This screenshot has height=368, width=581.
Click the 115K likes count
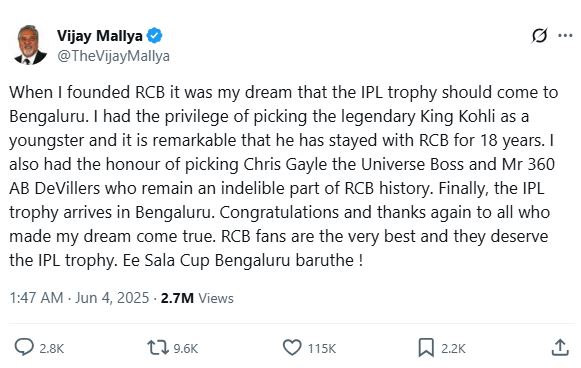(322, 349)
